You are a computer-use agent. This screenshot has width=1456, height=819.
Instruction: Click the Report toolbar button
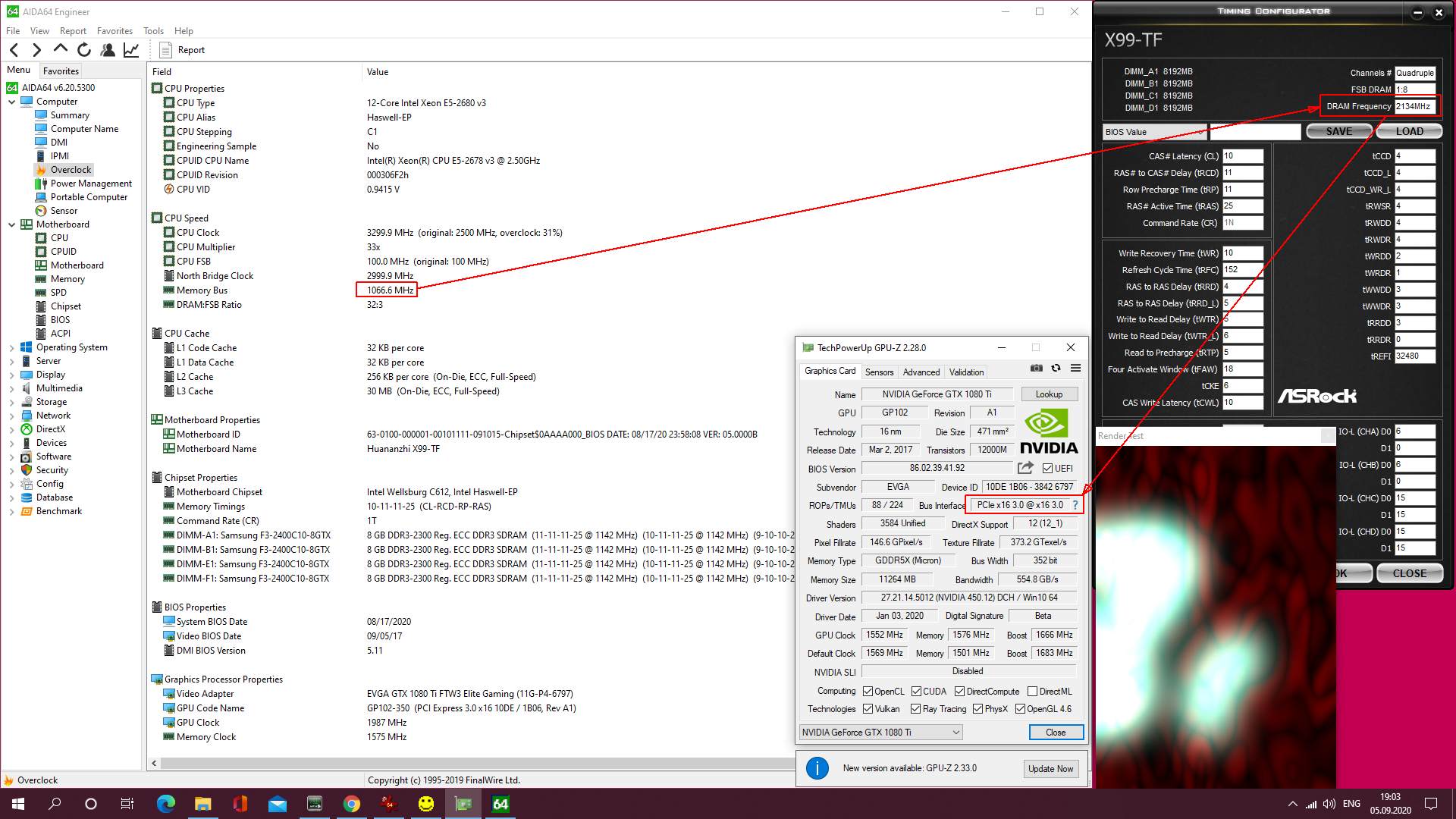pyautogui.click(x=183, y=50)
